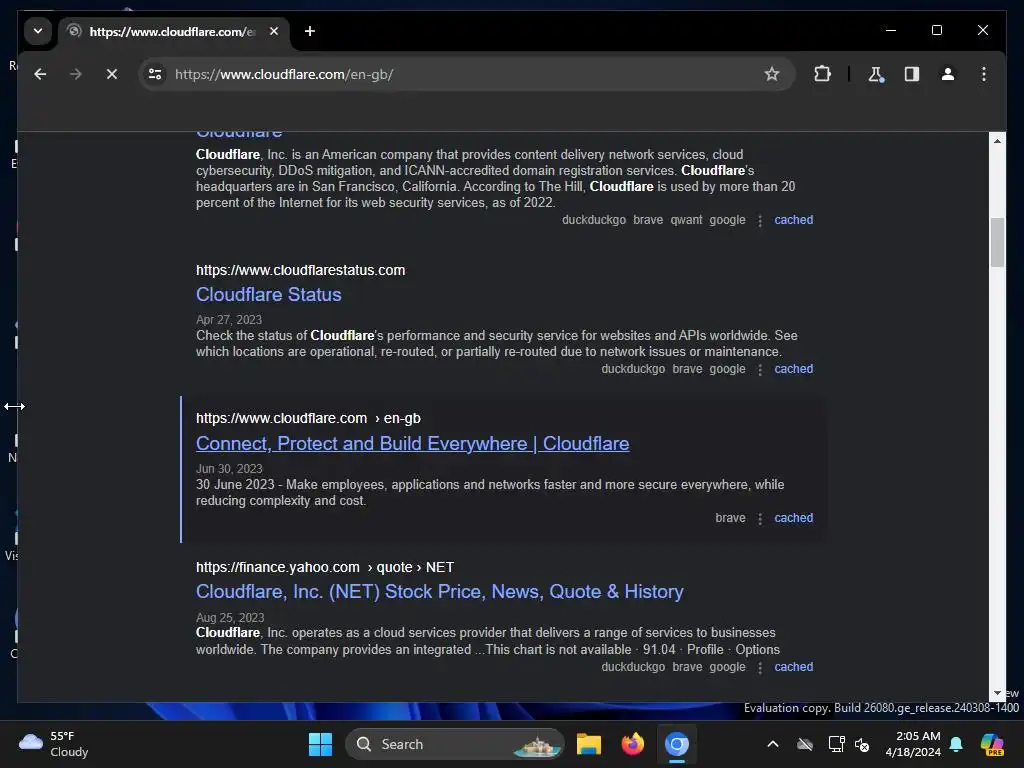This screenshot has width=1024, height=768.
Task: Stop loading the current page
Action: click(x=112, y=74)
